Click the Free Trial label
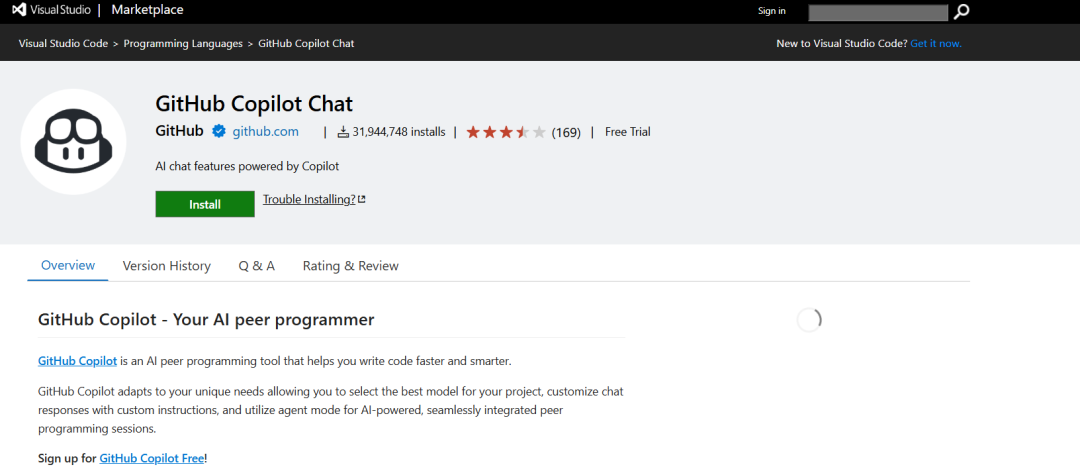Viewport: 1080px width, 473px height. 627,132
